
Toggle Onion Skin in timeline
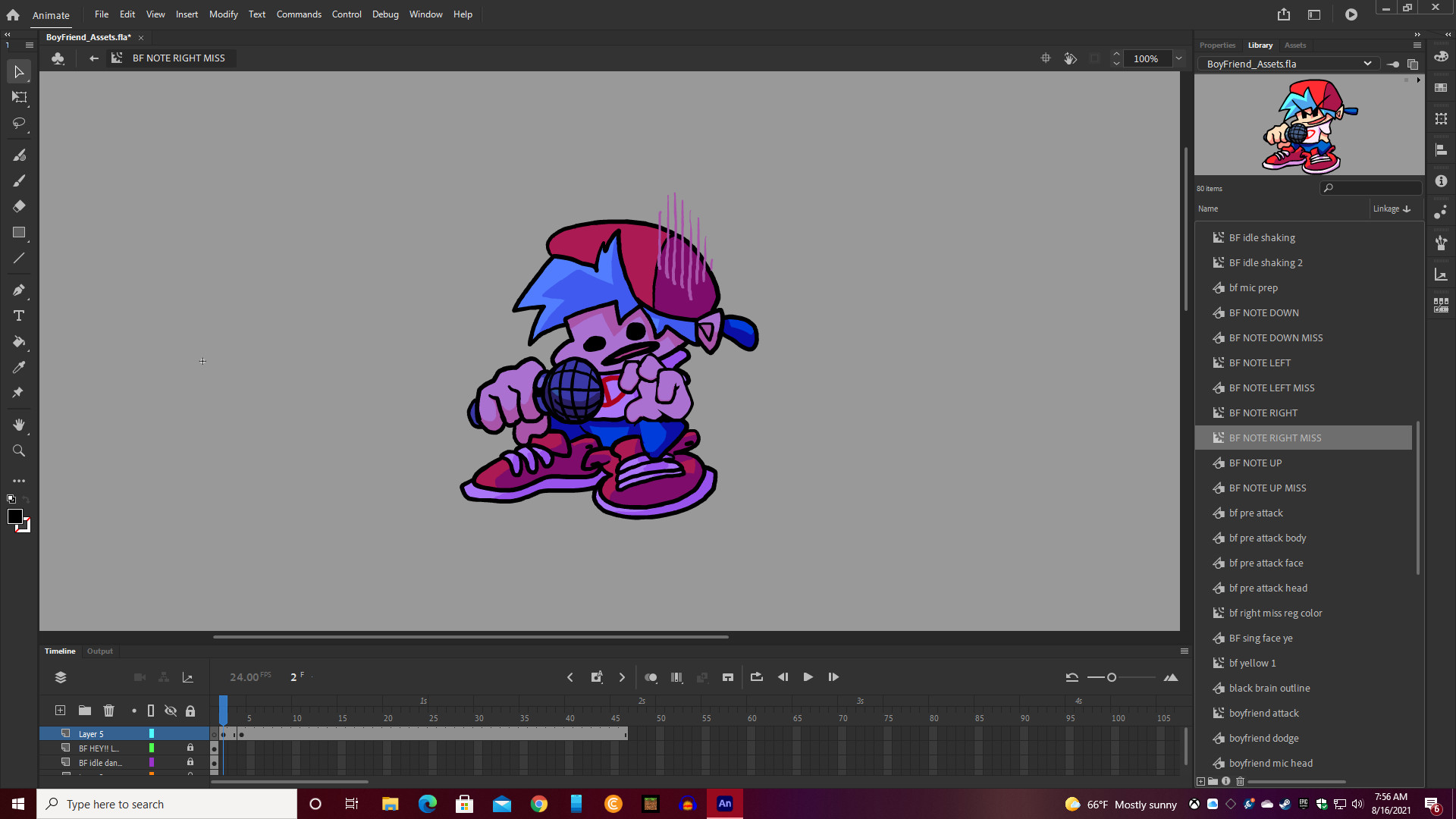coord(651,677)
